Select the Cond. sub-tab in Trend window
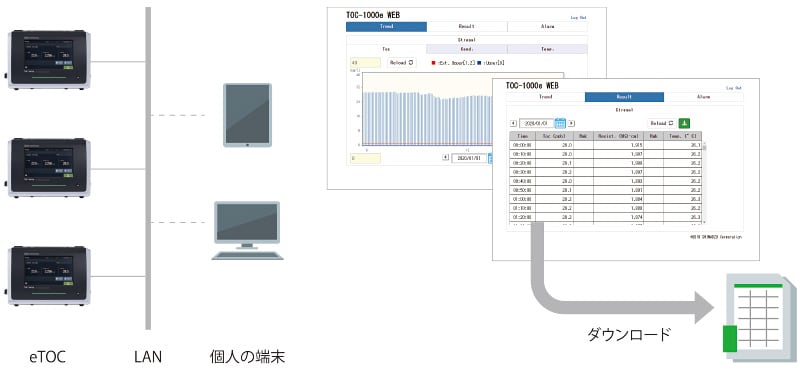This screenshot has width=800, height=370. 467,49
